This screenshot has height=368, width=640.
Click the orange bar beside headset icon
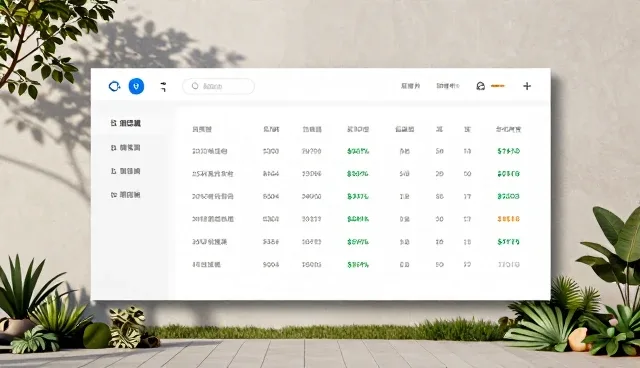(498, 86)
